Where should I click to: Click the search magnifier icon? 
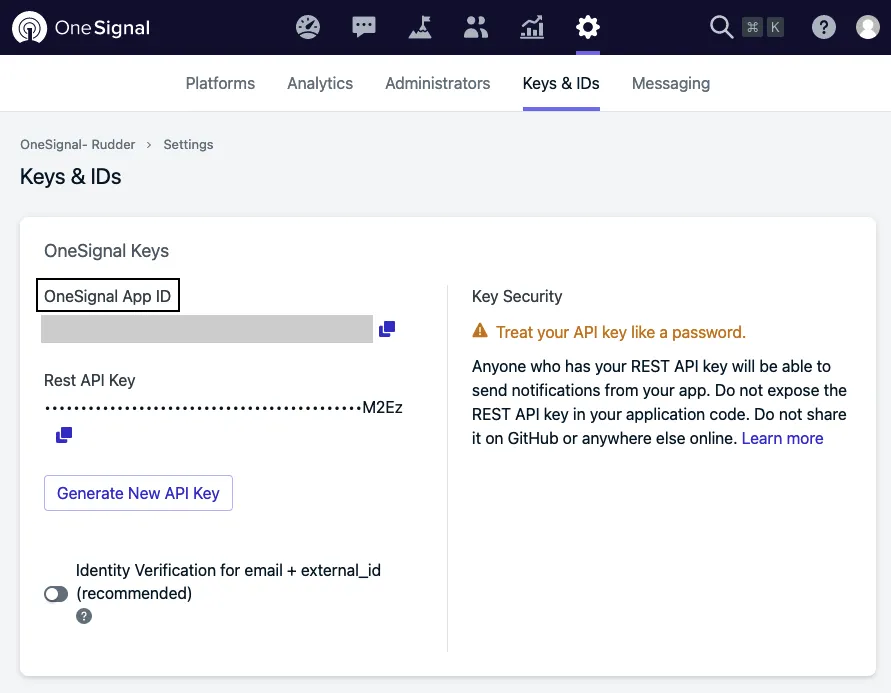pyautogui.click(x=721, y=27)
